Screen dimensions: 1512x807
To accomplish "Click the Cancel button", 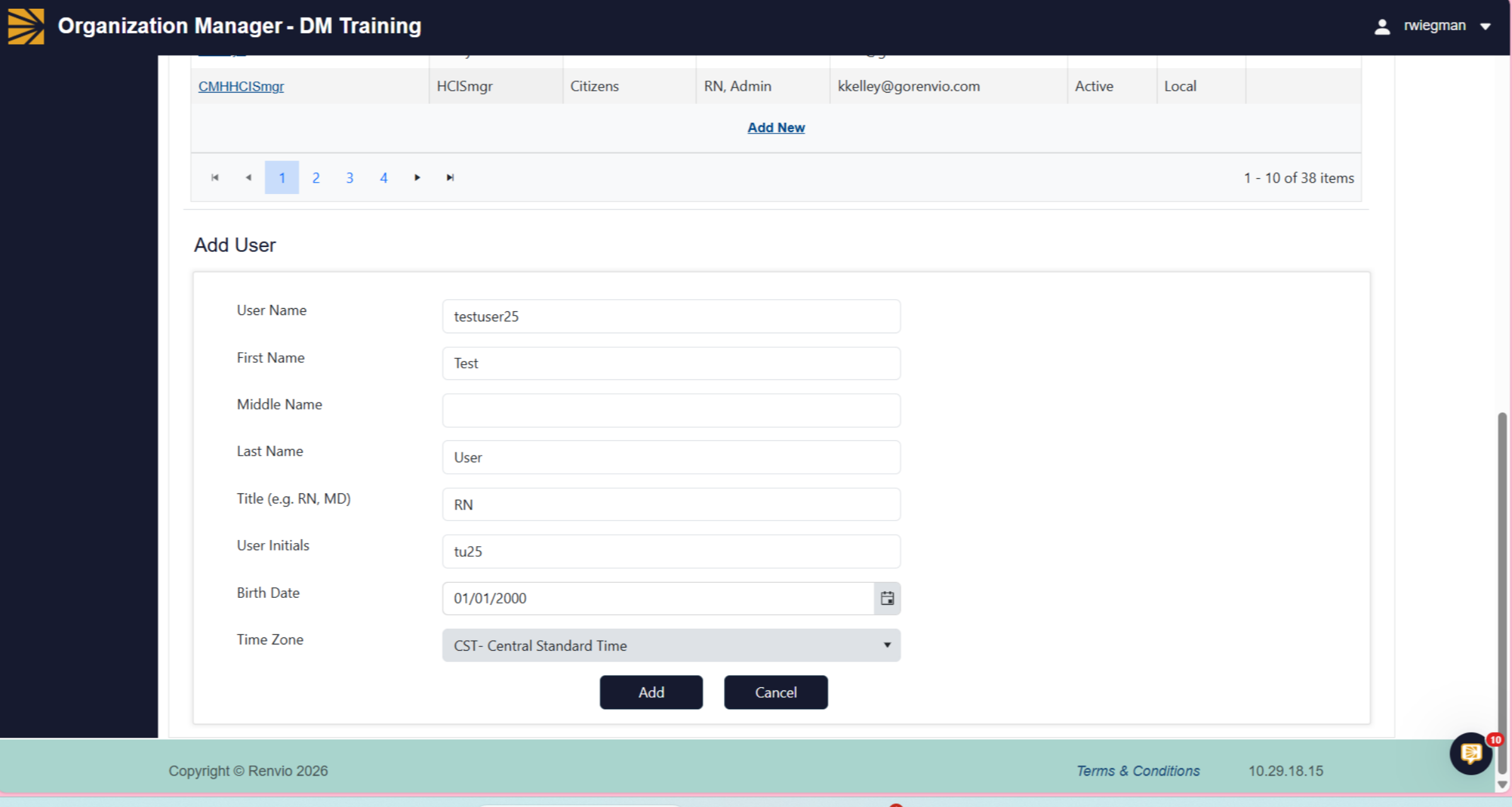I will click(776, 692).
